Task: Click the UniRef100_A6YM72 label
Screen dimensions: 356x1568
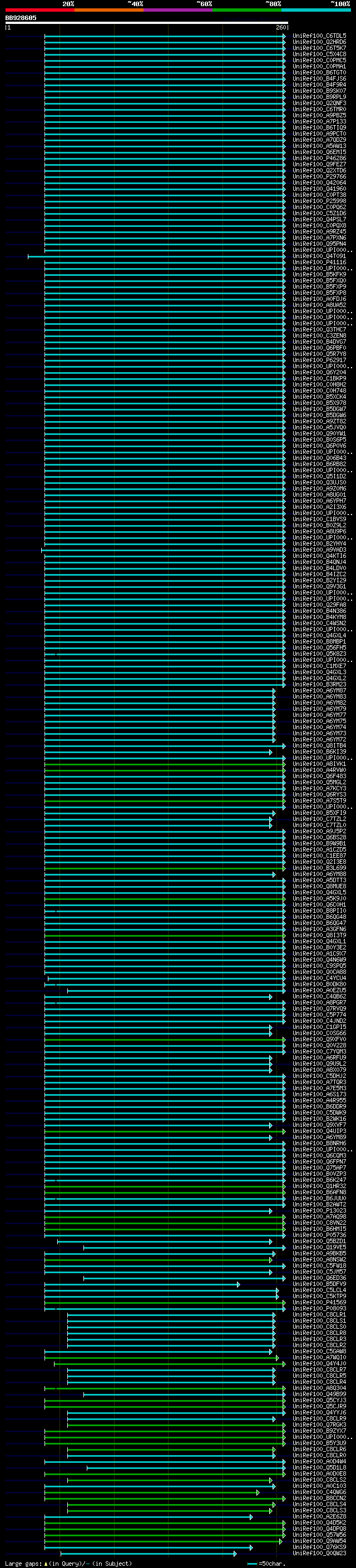Action: pos(319,740)
